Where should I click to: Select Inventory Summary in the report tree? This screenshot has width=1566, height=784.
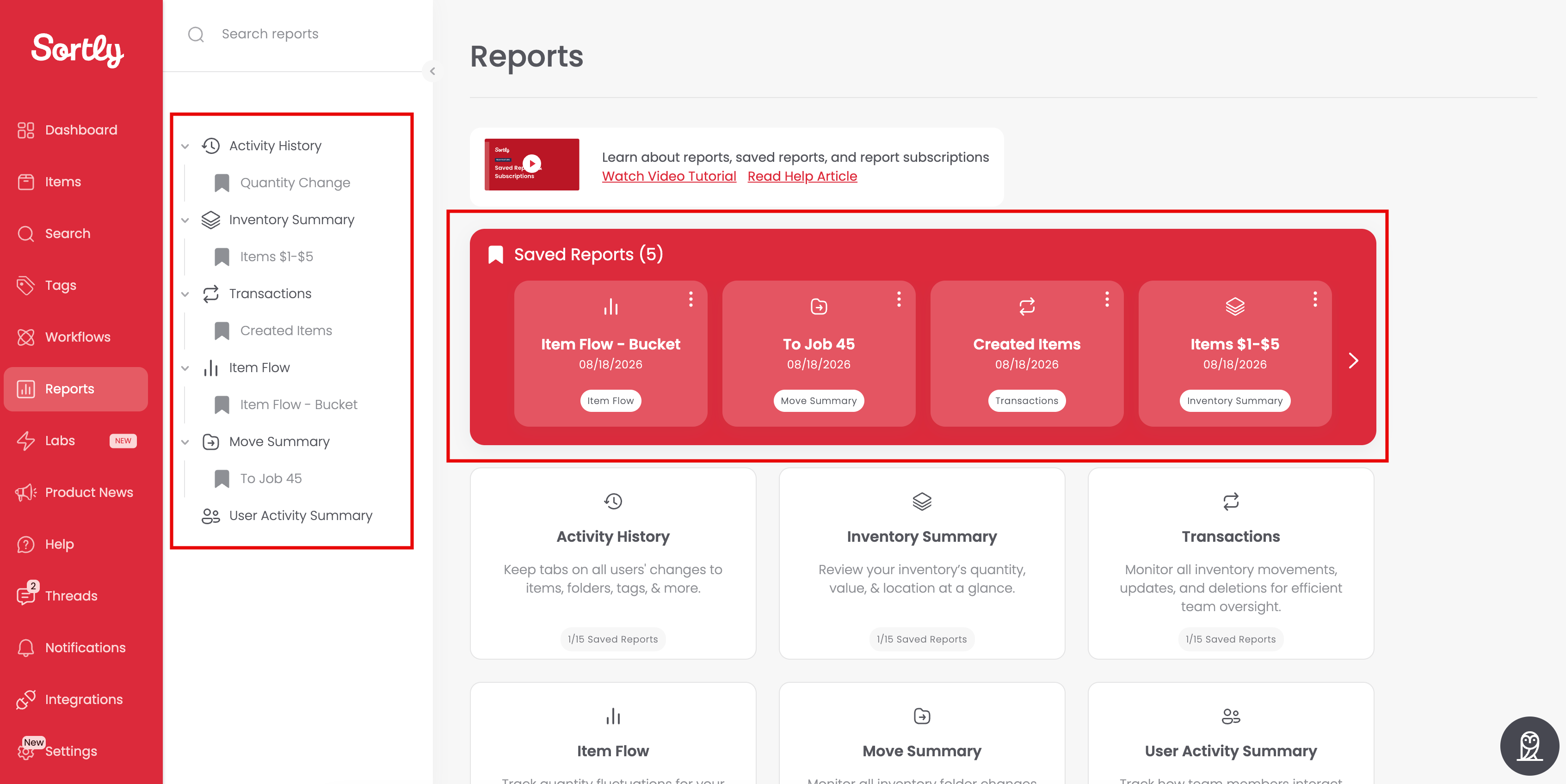coord(291,220)
